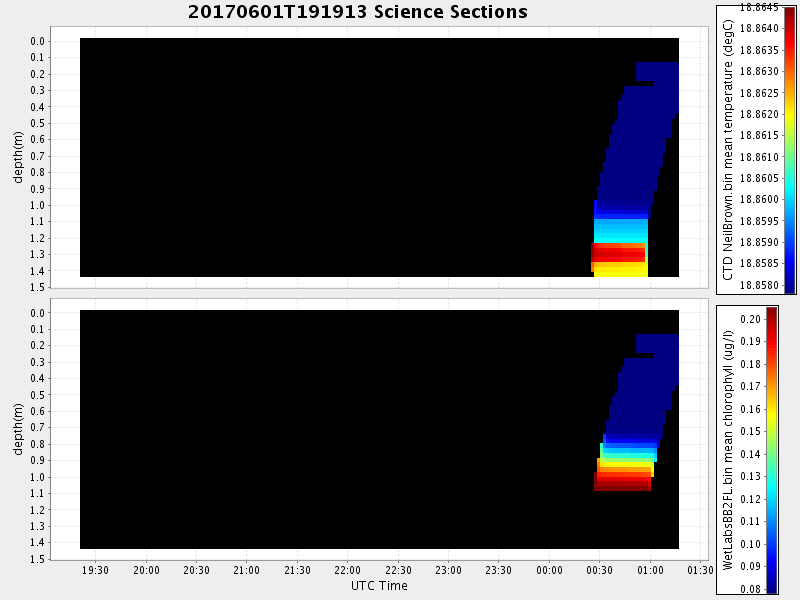Click the 'WetLabsBB2FL bin mean chlorophyll' legend label
800x600 pixels.
728,450
